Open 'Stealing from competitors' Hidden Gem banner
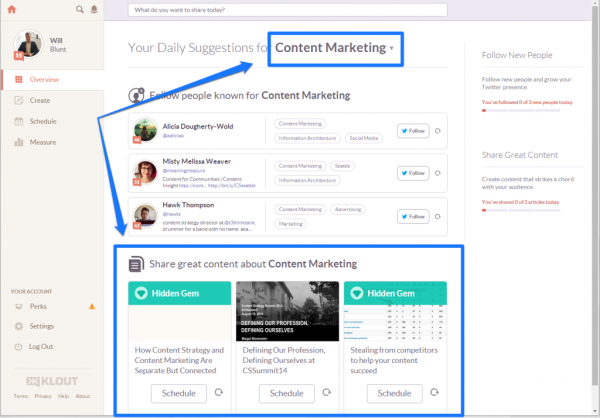Image resolution: width=600 pixels, height=418 pixels. coord(395,293)
